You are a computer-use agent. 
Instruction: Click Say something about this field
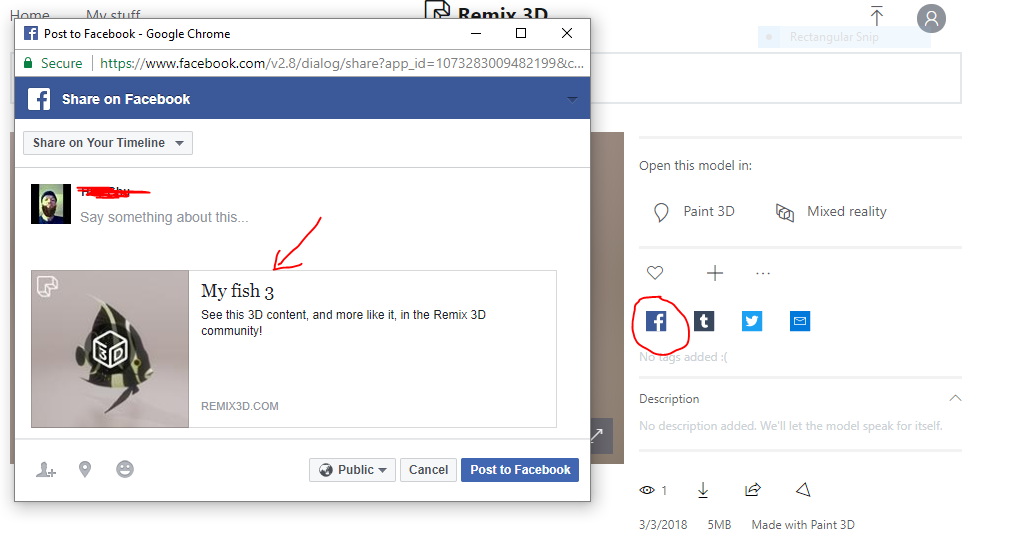pyautogui.click(x=164, y=217)
